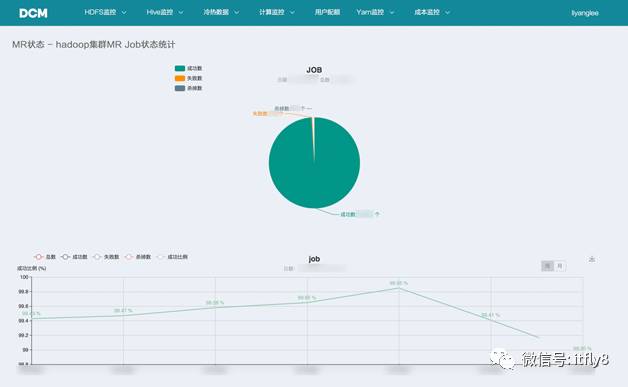Toggle the 杀掉数 series in line chart legend
628x387 pixels.
(x=138, y=257)
